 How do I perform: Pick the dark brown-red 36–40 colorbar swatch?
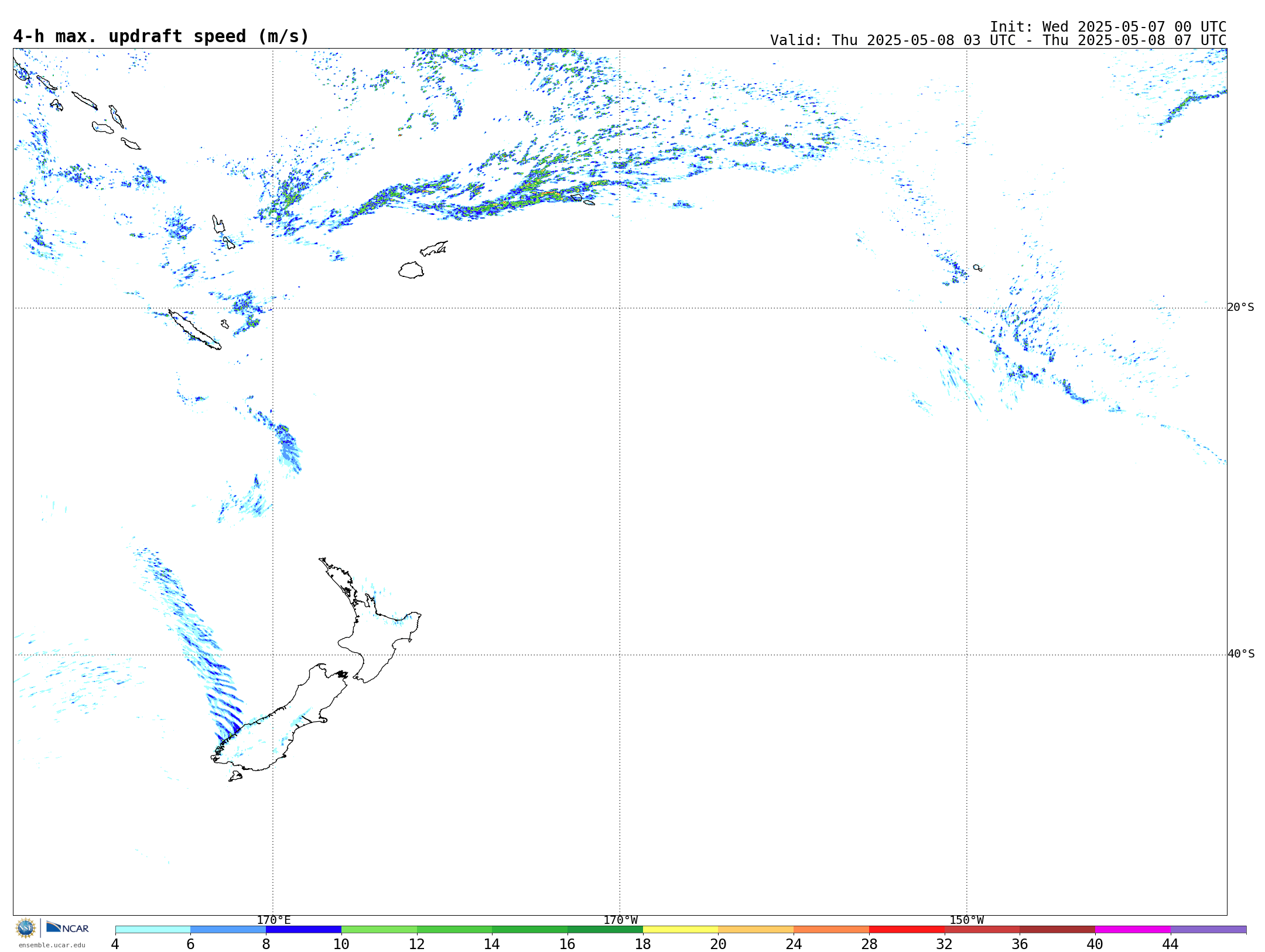pyautogui.click(x=1057, y=930)
